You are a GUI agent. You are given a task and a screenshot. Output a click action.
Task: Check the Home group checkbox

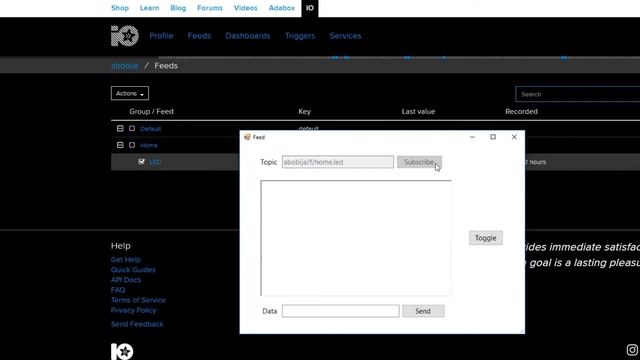point(132,145)
